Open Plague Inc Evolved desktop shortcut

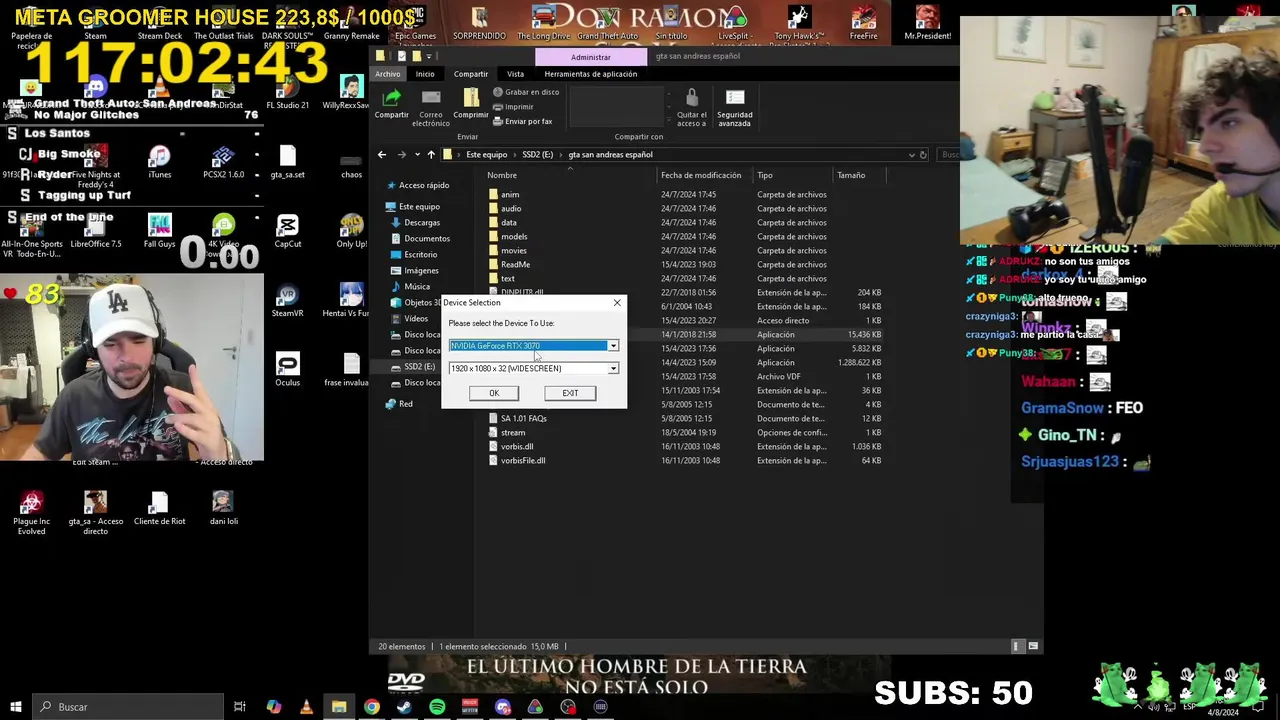[x=31, y=513]
